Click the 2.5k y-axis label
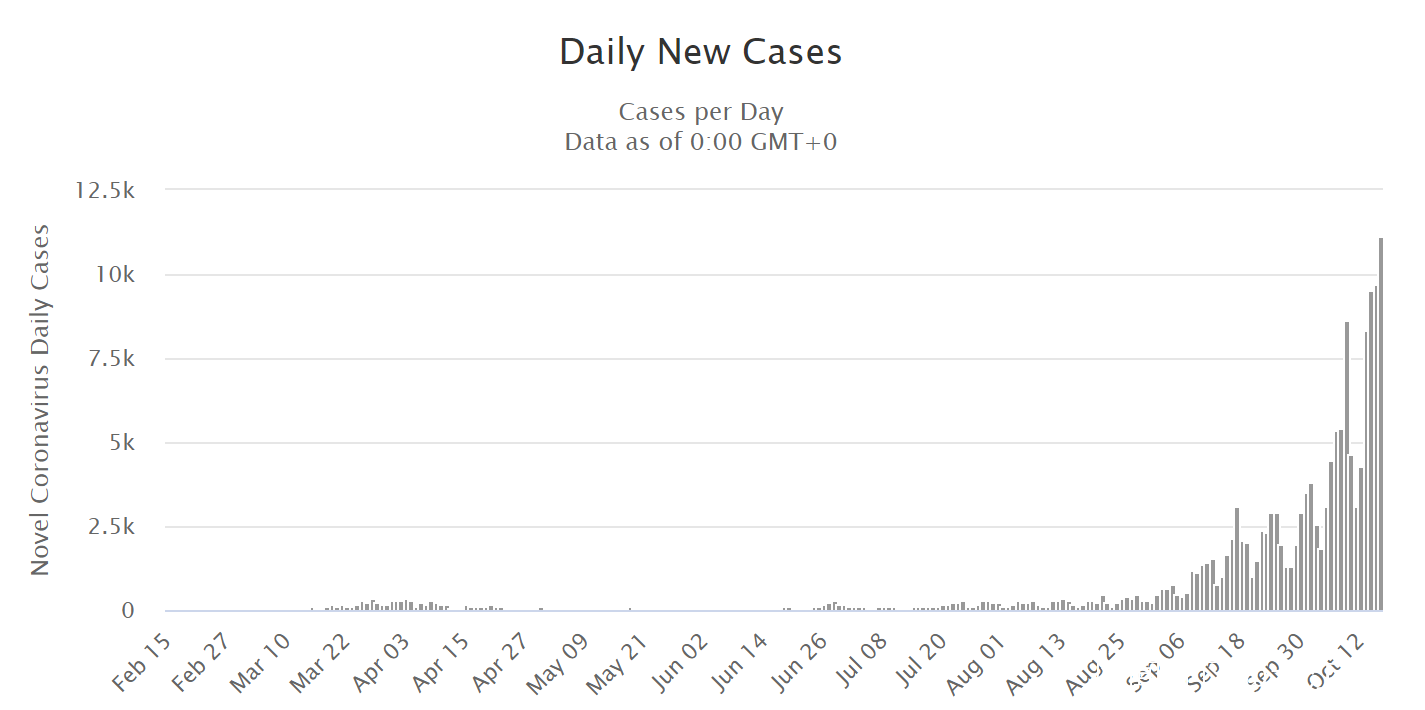The image size is (1425, 710). pyautogui.click(x=108, y=526)
